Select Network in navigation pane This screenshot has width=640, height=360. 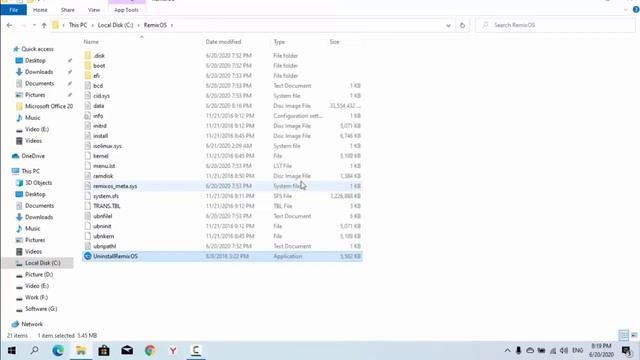32,324
